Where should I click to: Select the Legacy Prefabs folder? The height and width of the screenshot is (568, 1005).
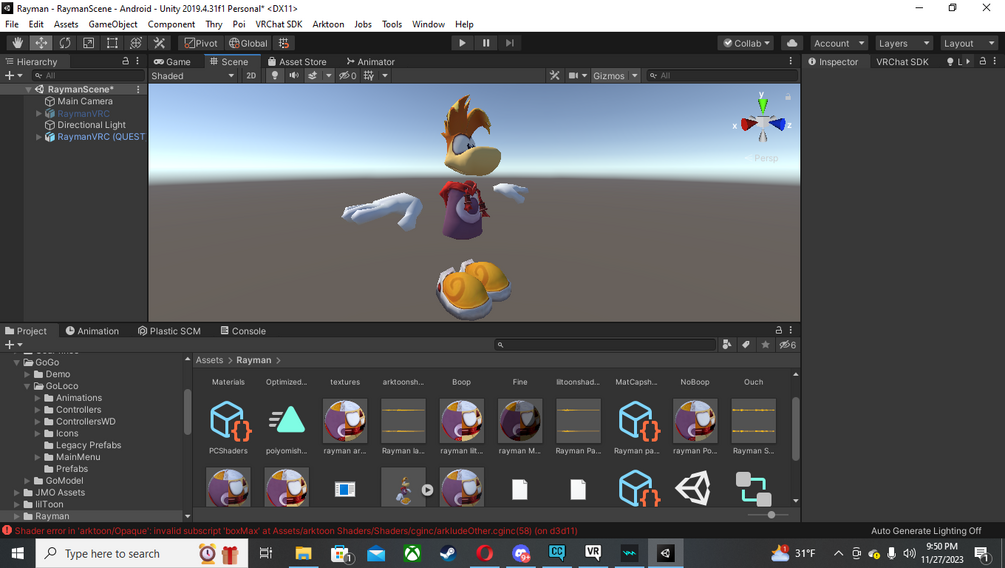tap(88, 445)
